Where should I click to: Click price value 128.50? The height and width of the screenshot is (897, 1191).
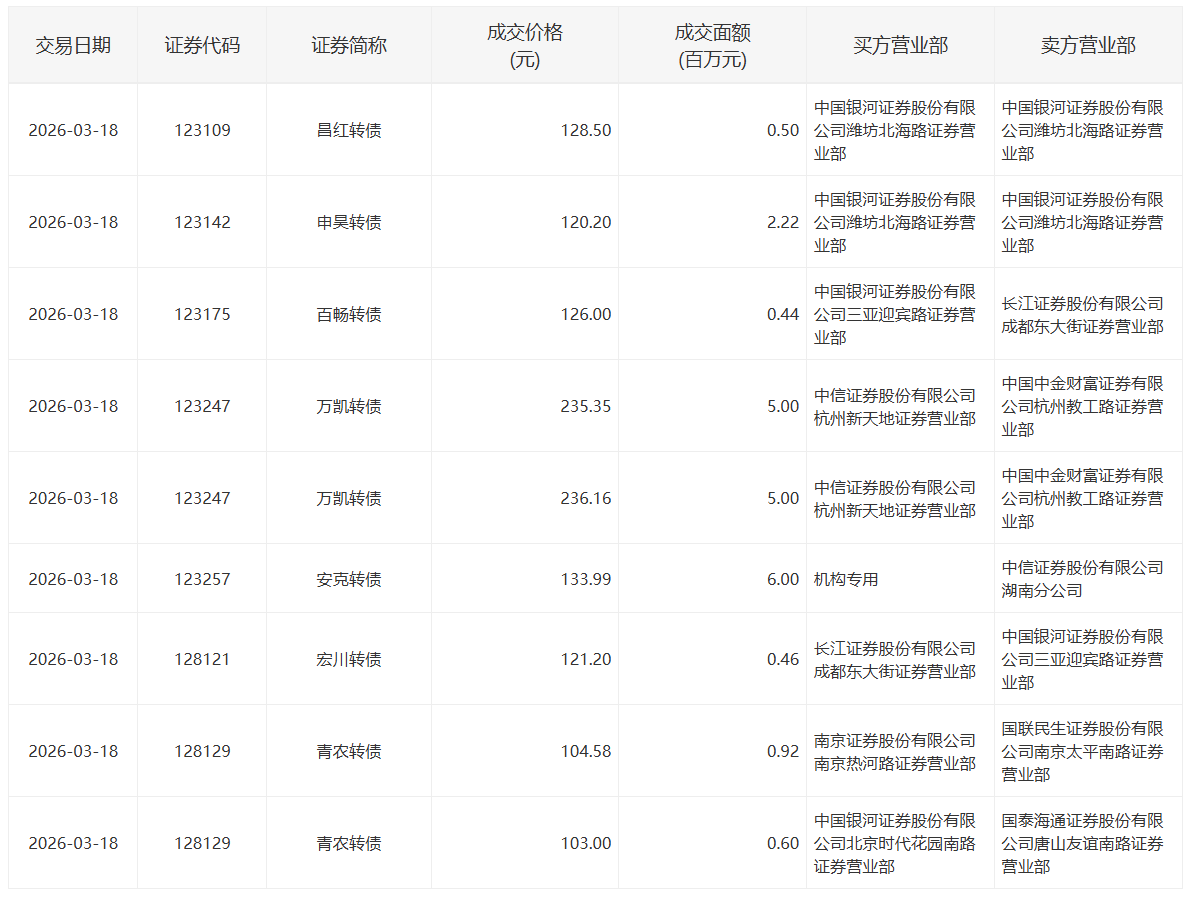(586, 130)
